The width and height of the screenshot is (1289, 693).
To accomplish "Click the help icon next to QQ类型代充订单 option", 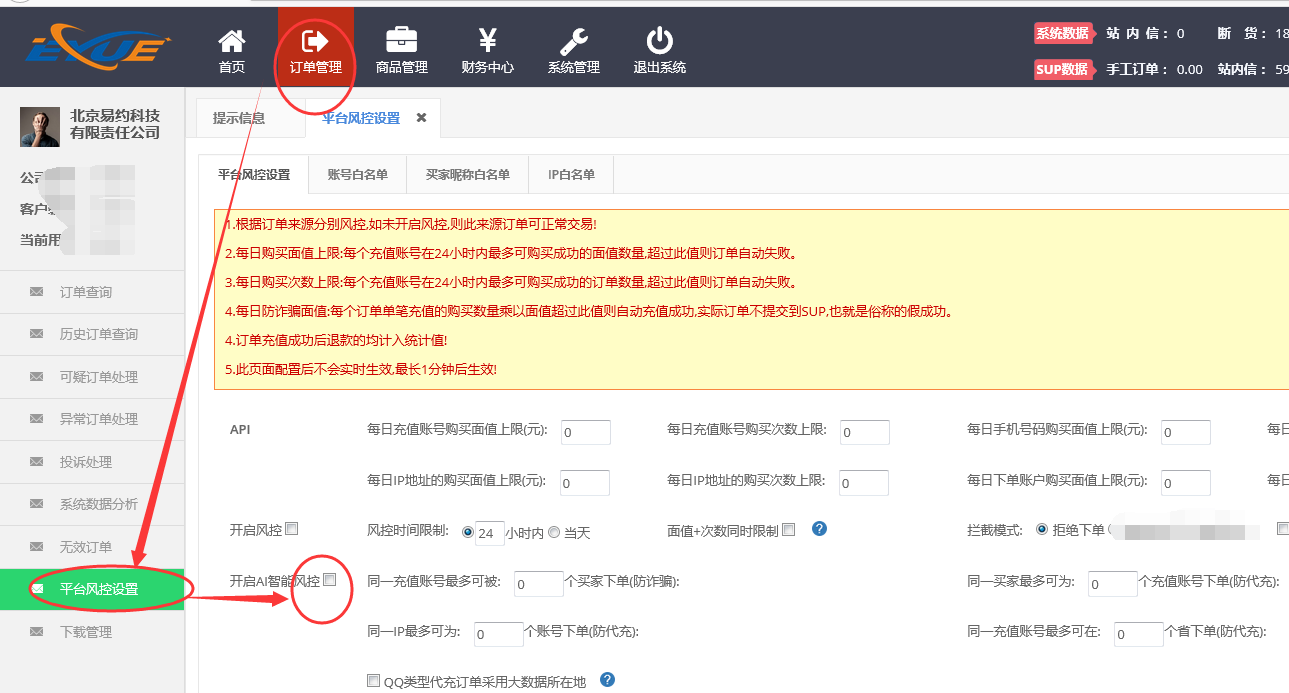I will (606, 679).
